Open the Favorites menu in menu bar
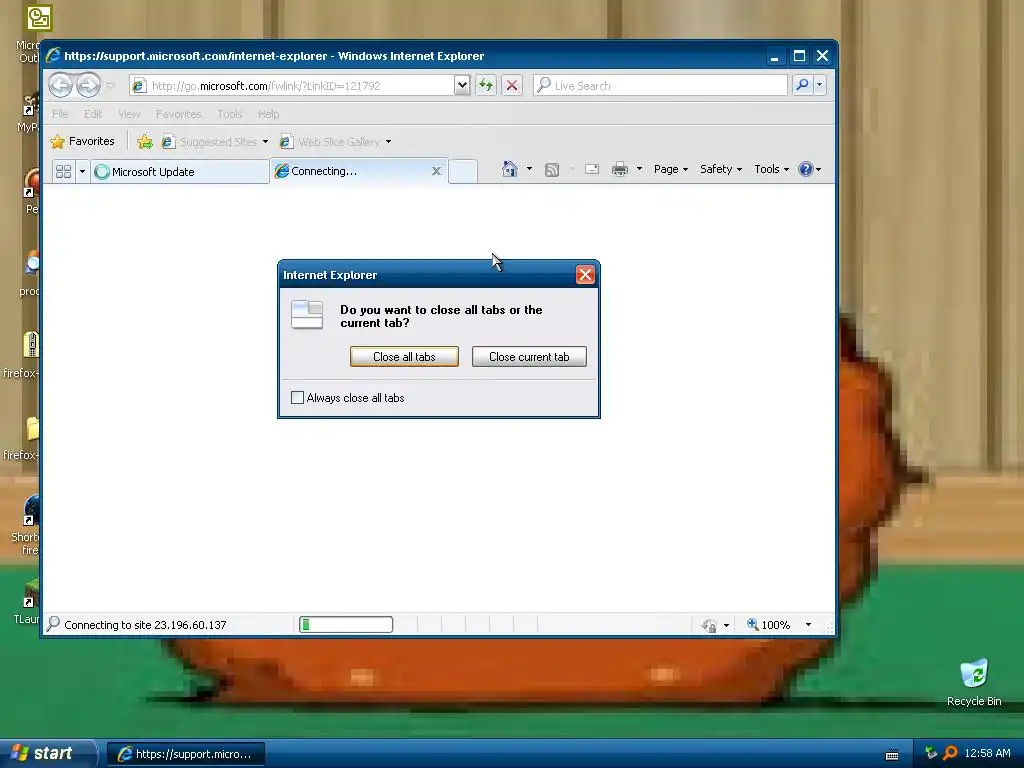1024x768 pixels. pyautogui.click(x=179, y=114)
